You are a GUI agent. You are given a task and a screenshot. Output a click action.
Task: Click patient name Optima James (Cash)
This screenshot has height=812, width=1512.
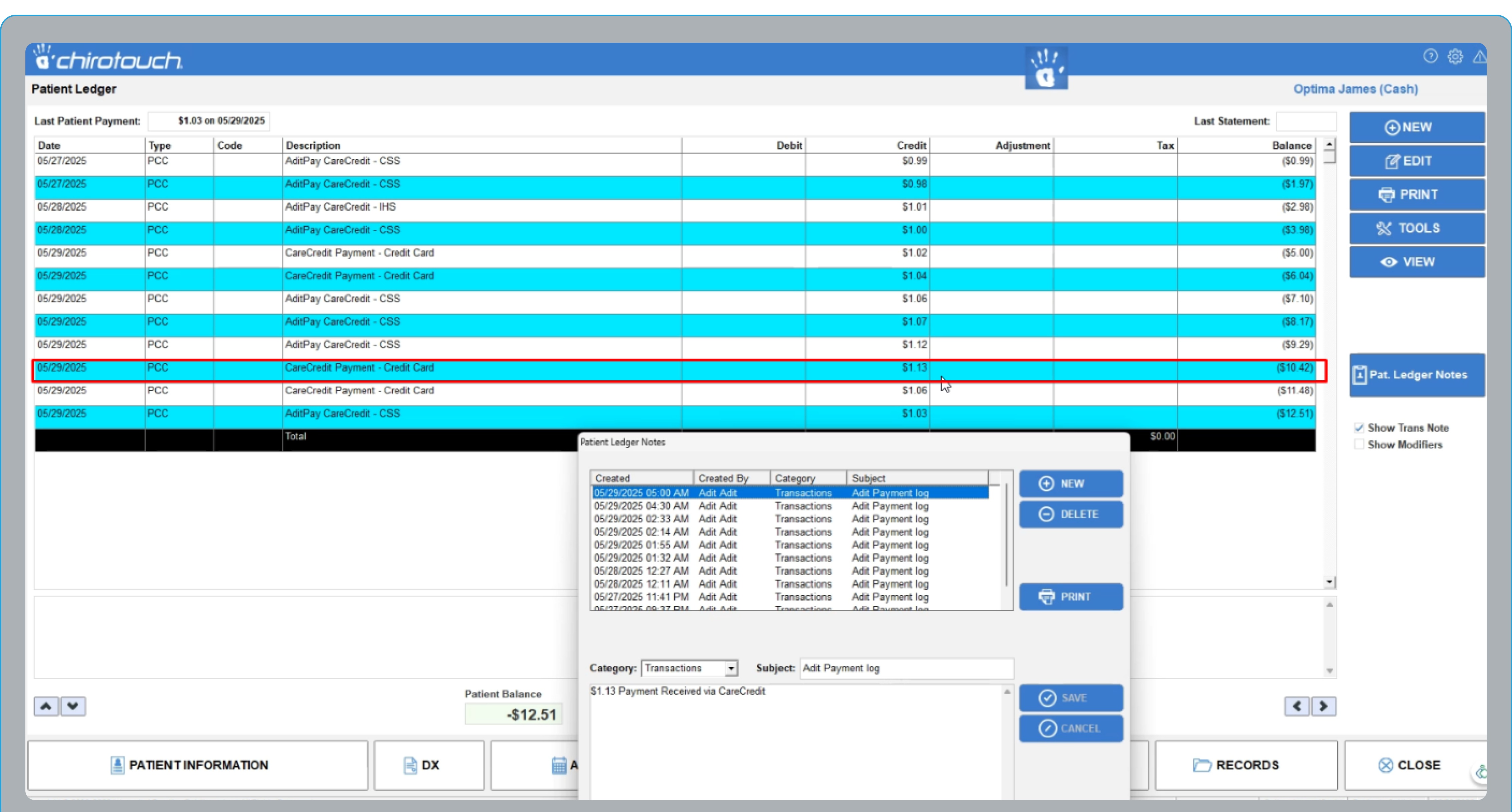[1355, 89]
